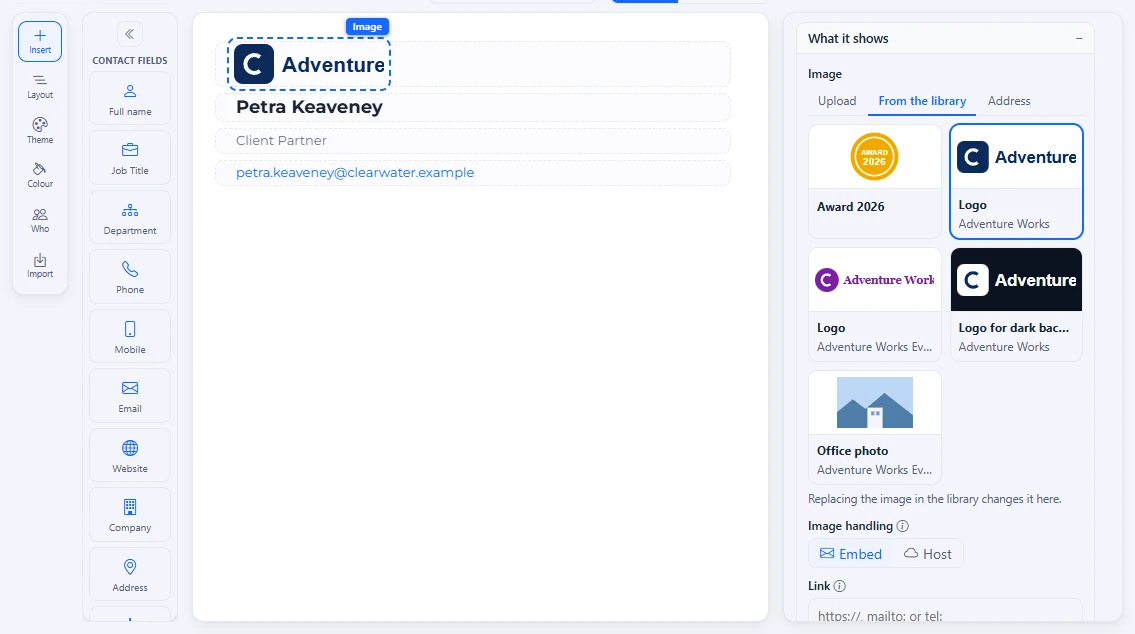Image resolution: width=1135 pixels, height=634 pixels.
Task: Open the Insert tool in the sidebar
Action: (40, 41)
